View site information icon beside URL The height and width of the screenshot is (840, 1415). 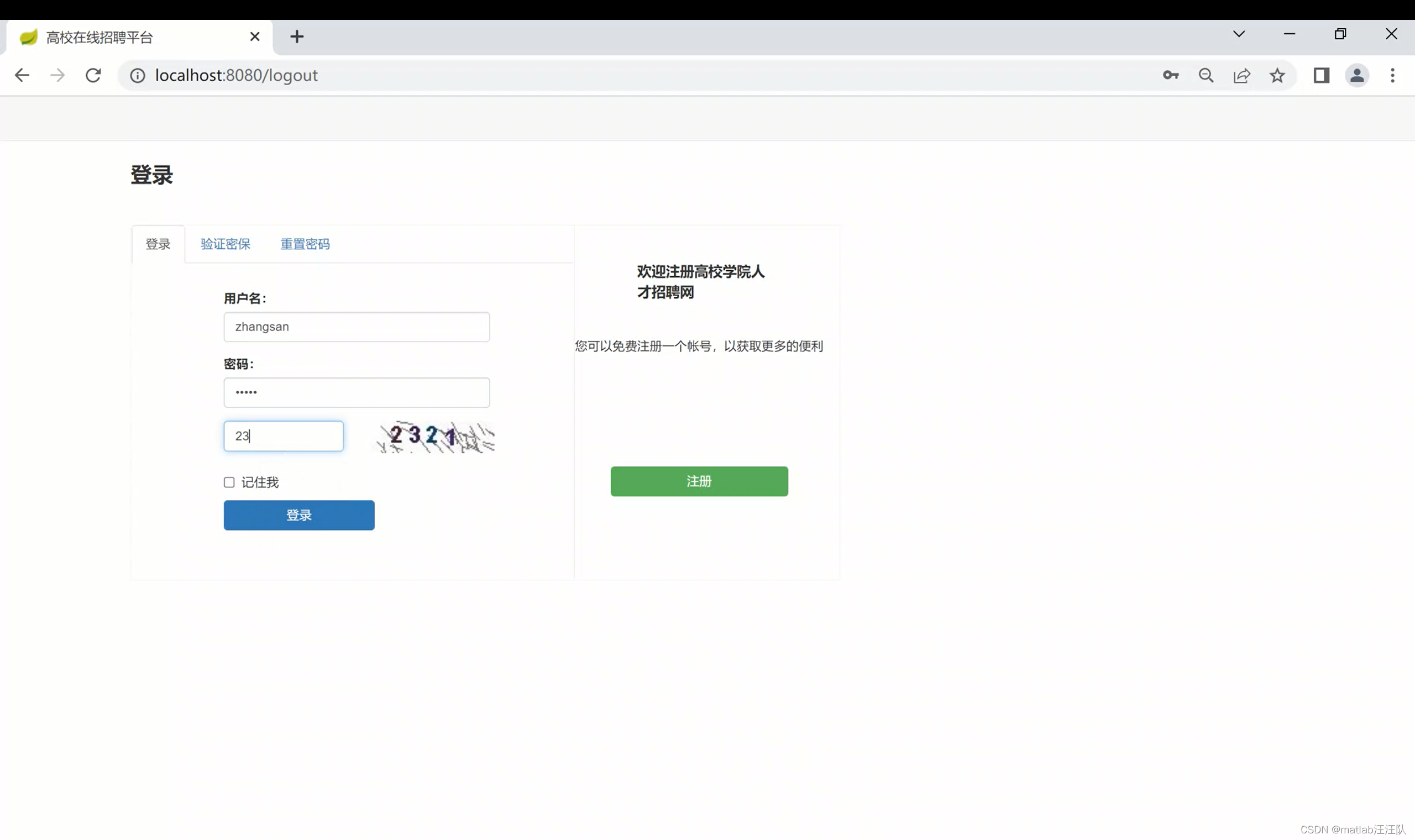point(138,75)
